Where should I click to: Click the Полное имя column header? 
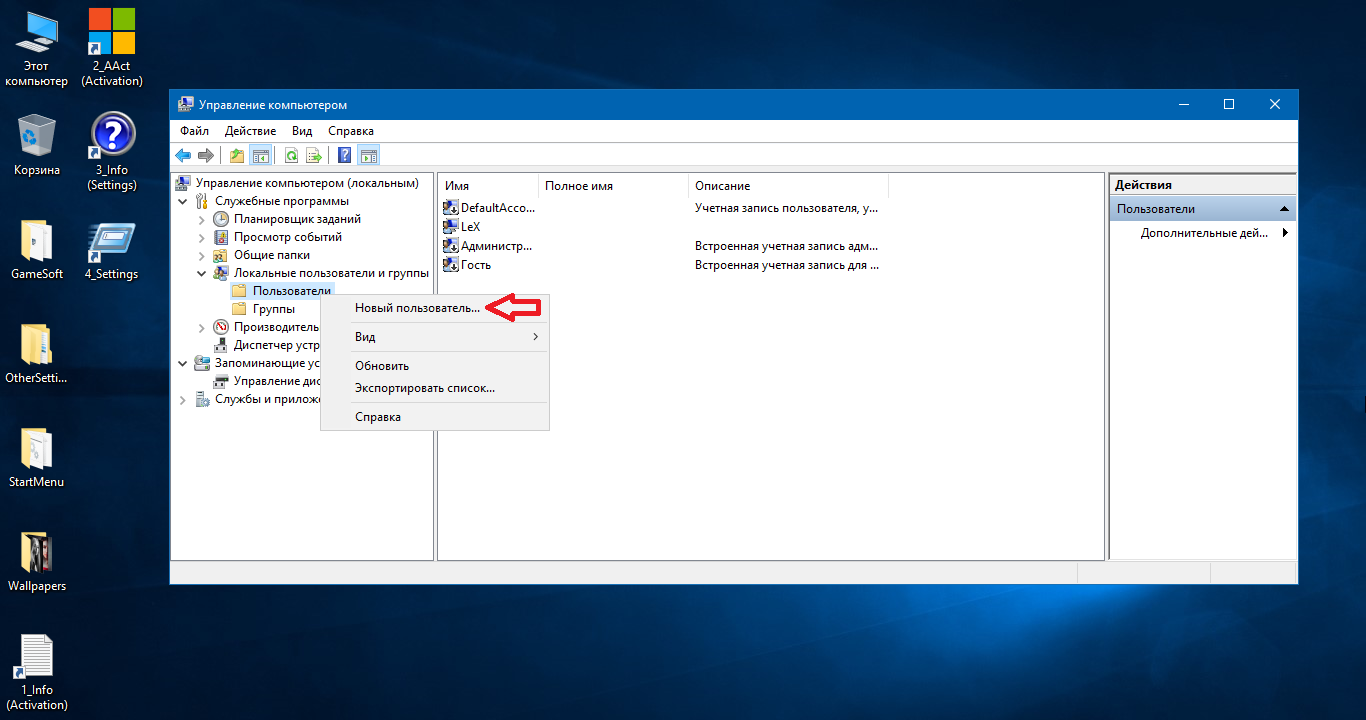[614, 186]
